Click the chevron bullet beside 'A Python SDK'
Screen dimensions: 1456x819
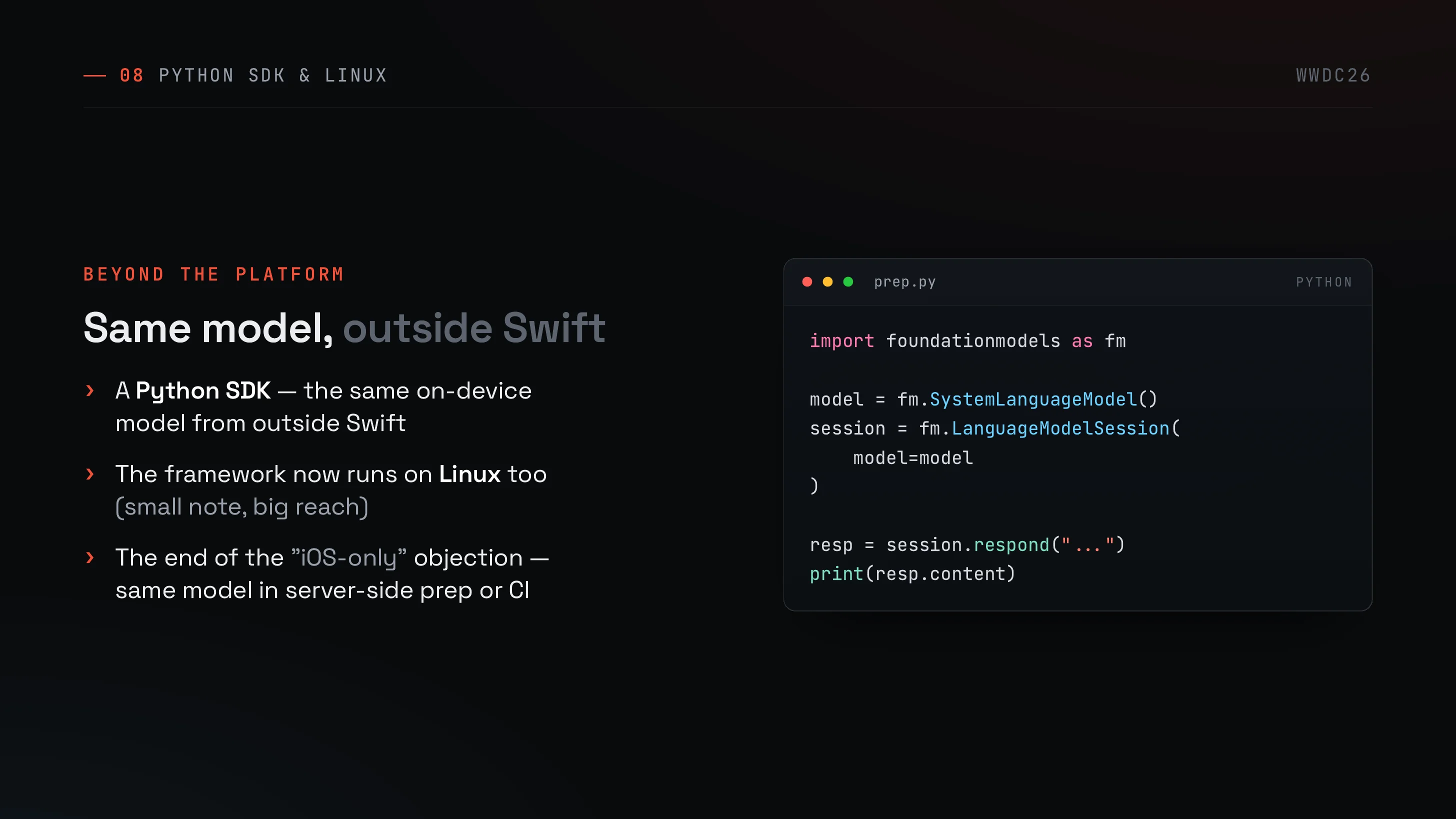tap(89, 390)
